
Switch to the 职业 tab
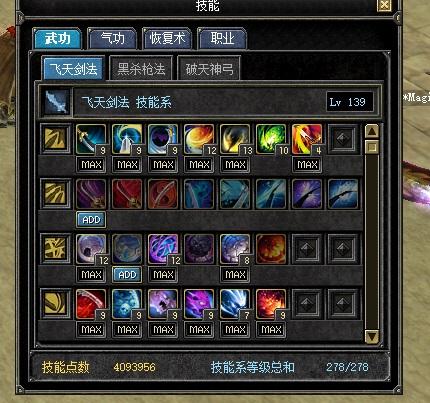(x=222, y=39)
